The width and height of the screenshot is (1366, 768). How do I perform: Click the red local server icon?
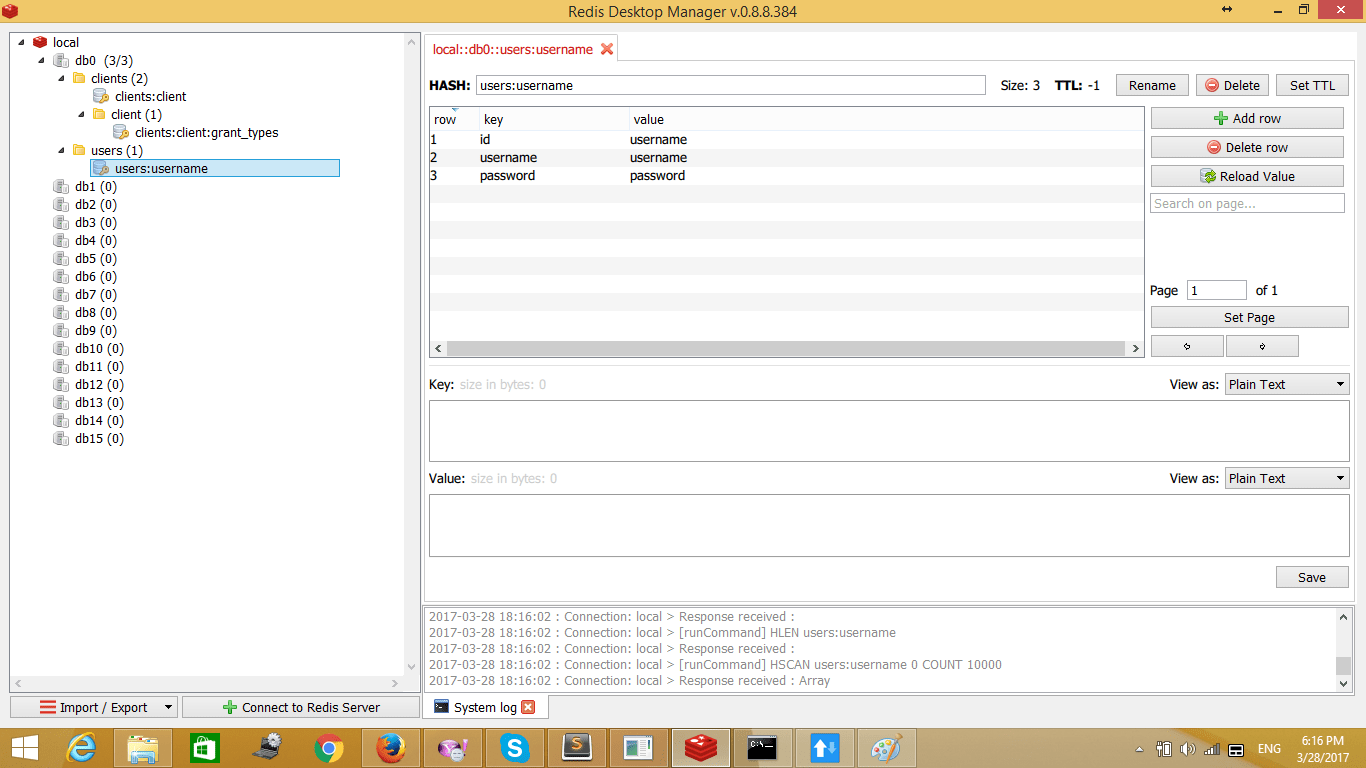click(x=40, y=42)
